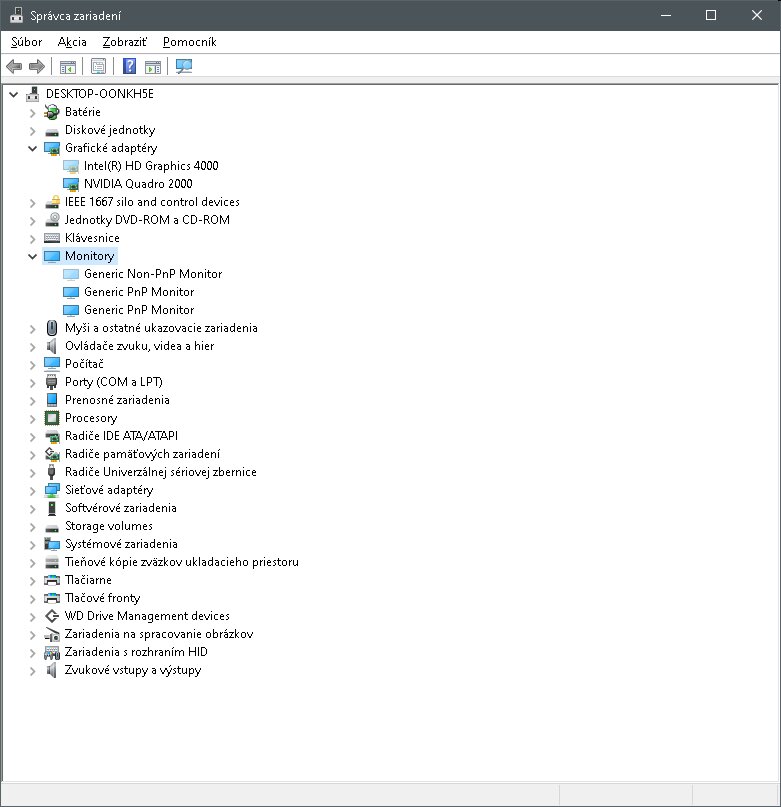This screenshot has height=807, width=781.
Task: Expand the IEEE 1667 silo category
Action: [x=32, y=203]
